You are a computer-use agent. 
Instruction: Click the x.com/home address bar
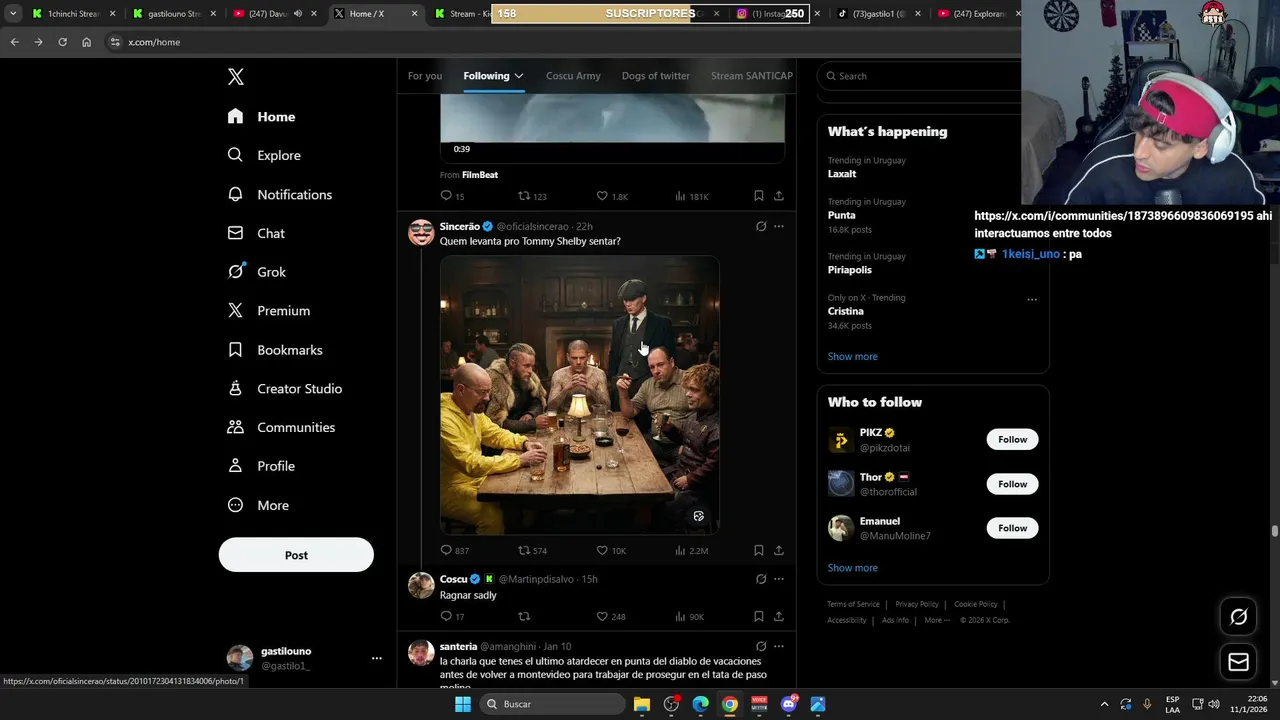coord(560,42)
